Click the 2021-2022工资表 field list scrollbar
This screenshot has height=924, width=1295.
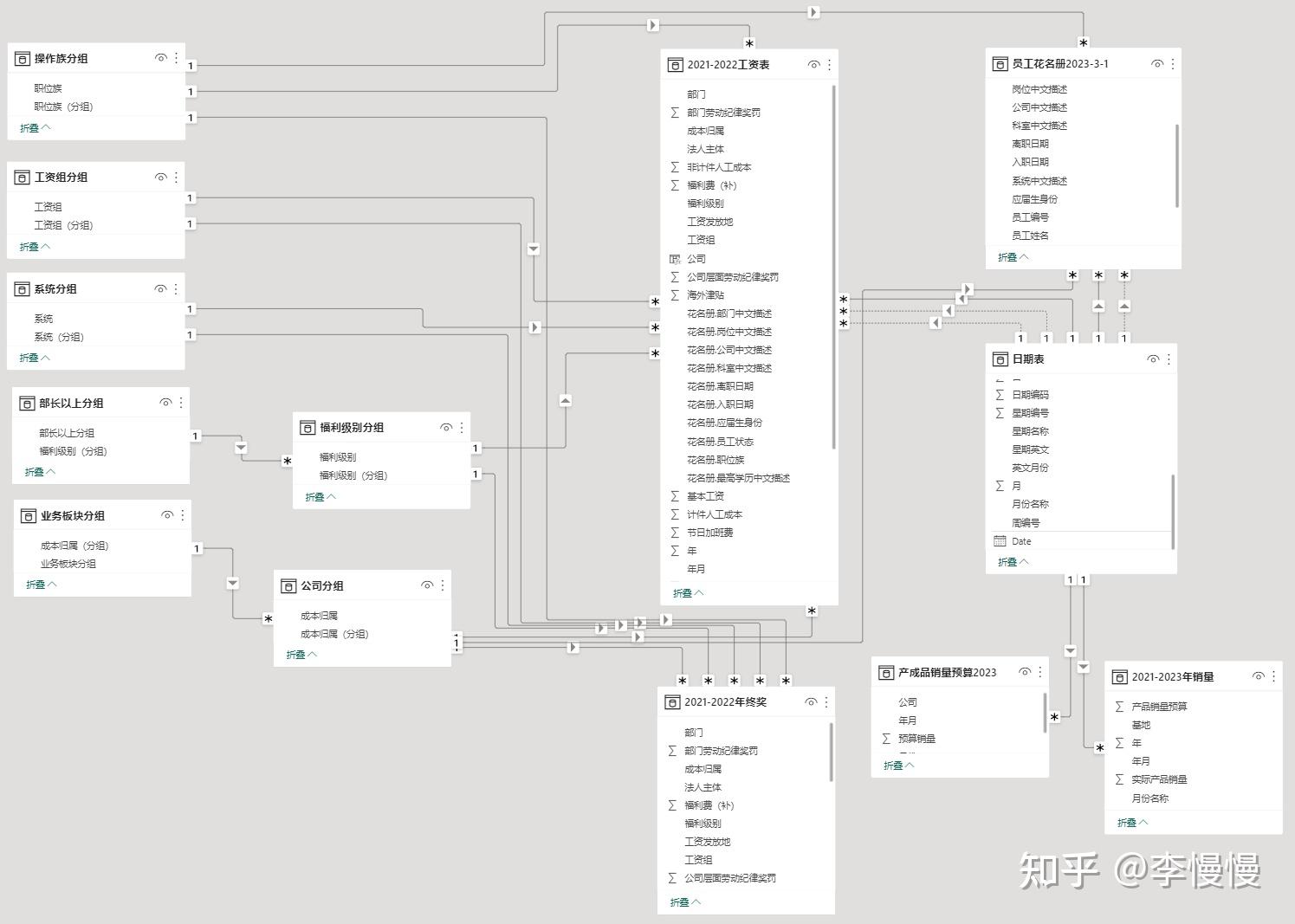click(833, 267)
